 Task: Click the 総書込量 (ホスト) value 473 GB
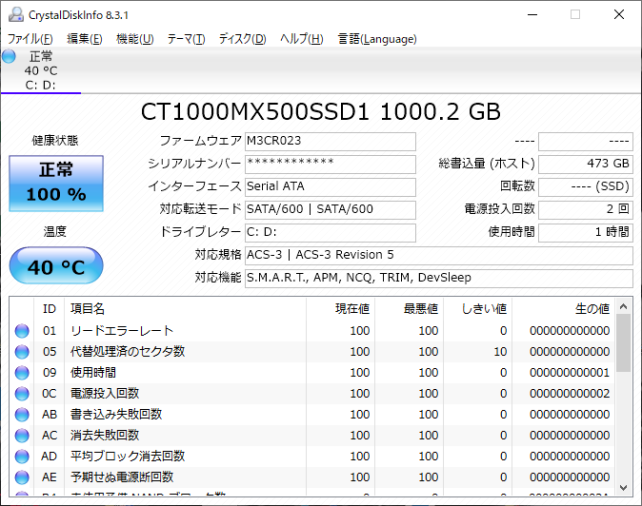coord(585,164)
